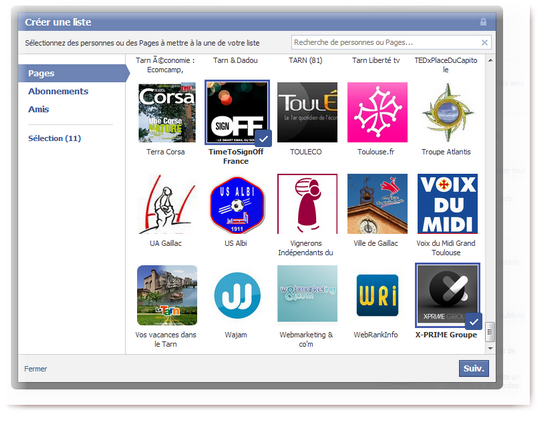Select Vos vacances dans le Tarn image
The height and width of the screenshot is (425, 550).
(x=167, y=295)
